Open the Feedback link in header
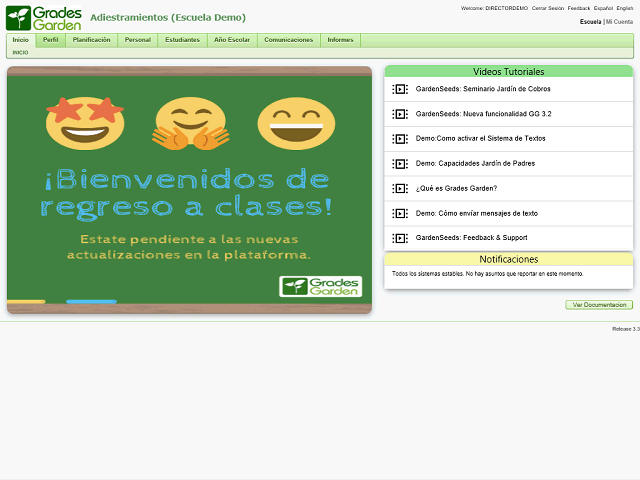Screen dimensions: 640x480 click(x=579, y=8)
